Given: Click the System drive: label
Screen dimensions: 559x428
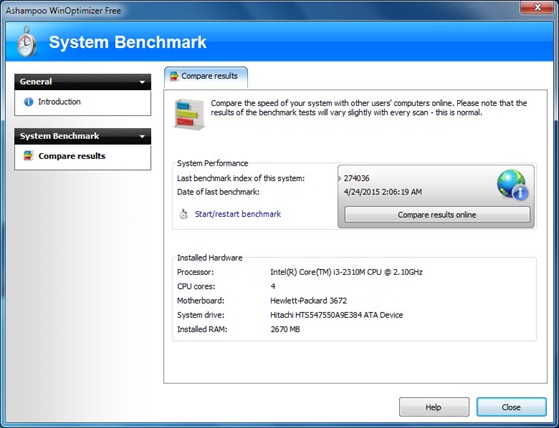Looking at the screenshot, I should coord(201,315).
